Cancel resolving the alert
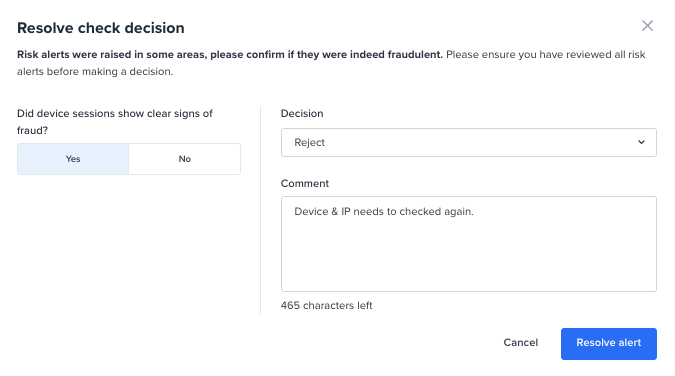 click(520, 343)
